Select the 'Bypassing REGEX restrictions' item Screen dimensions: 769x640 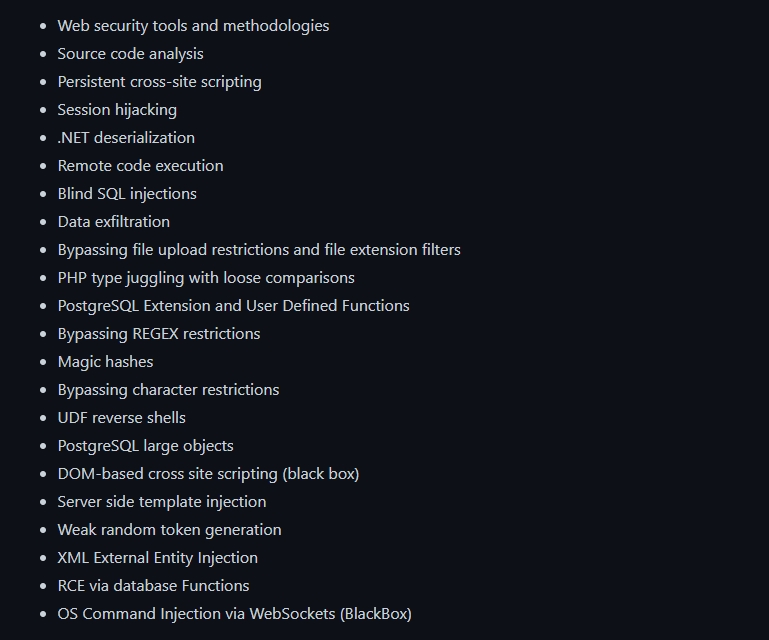pyautogui.click(x=159, y=333)
